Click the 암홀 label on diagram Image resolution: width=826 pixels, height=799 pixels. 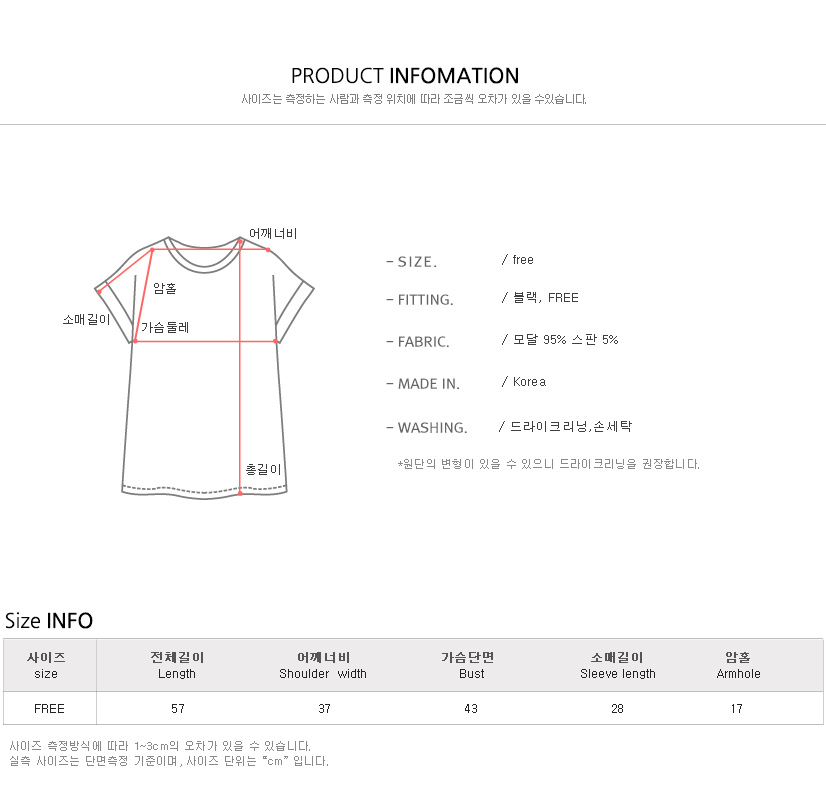pos(164,288)
